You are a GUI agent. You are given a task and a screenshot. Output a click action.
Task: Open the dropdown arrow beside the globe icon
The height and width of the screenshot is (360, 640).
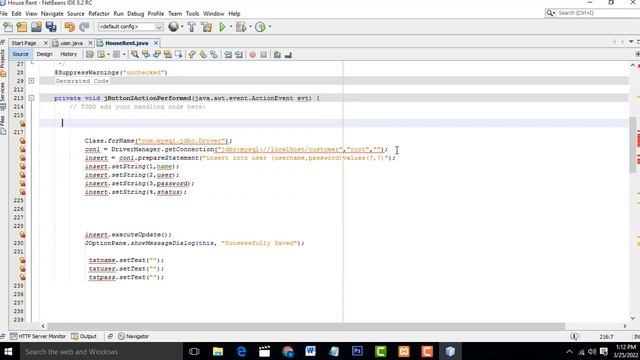coord(182,27)
